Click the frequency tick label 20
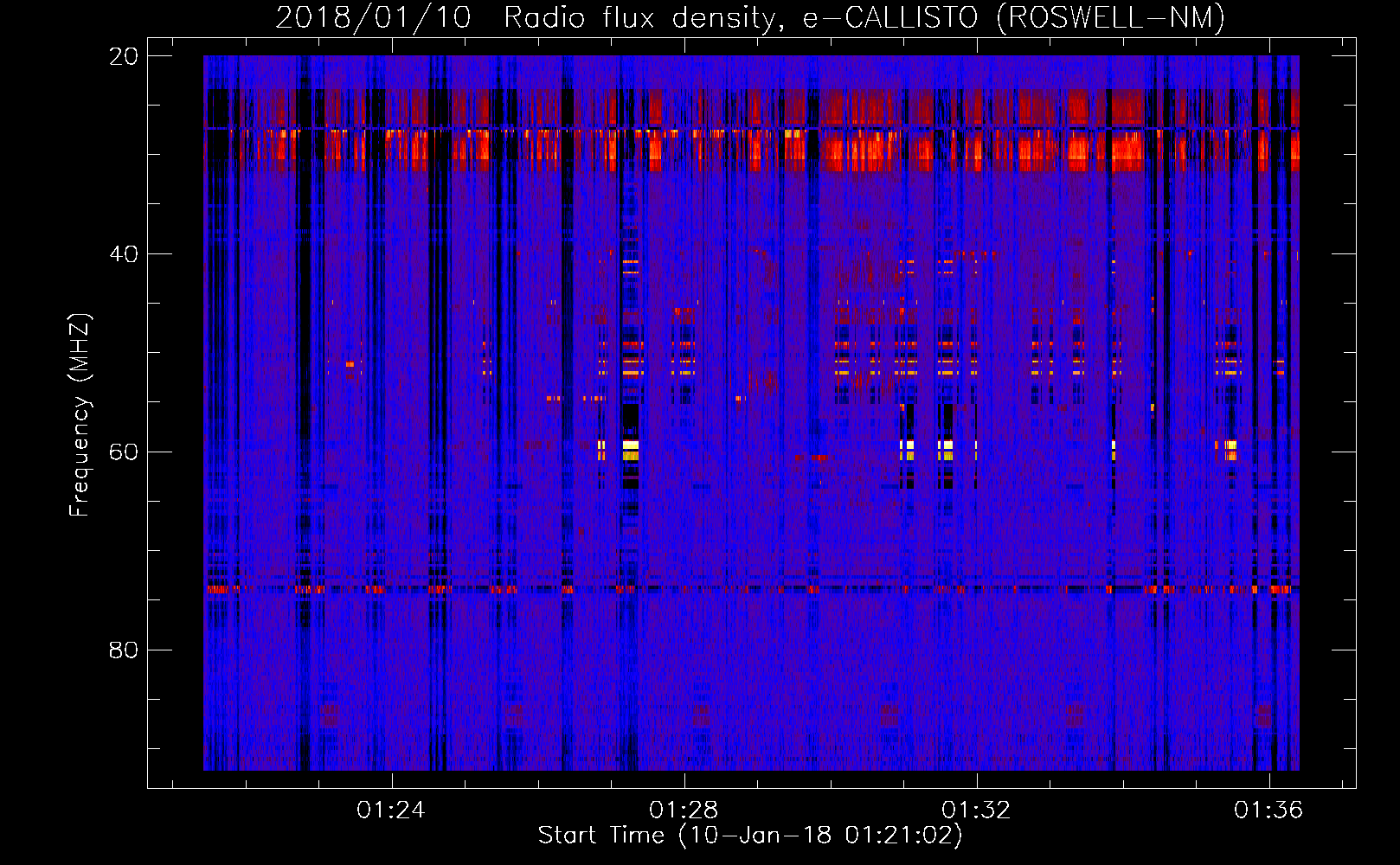Image resolution: width=1400 pixels, height=865 pixels. [124, 56]
